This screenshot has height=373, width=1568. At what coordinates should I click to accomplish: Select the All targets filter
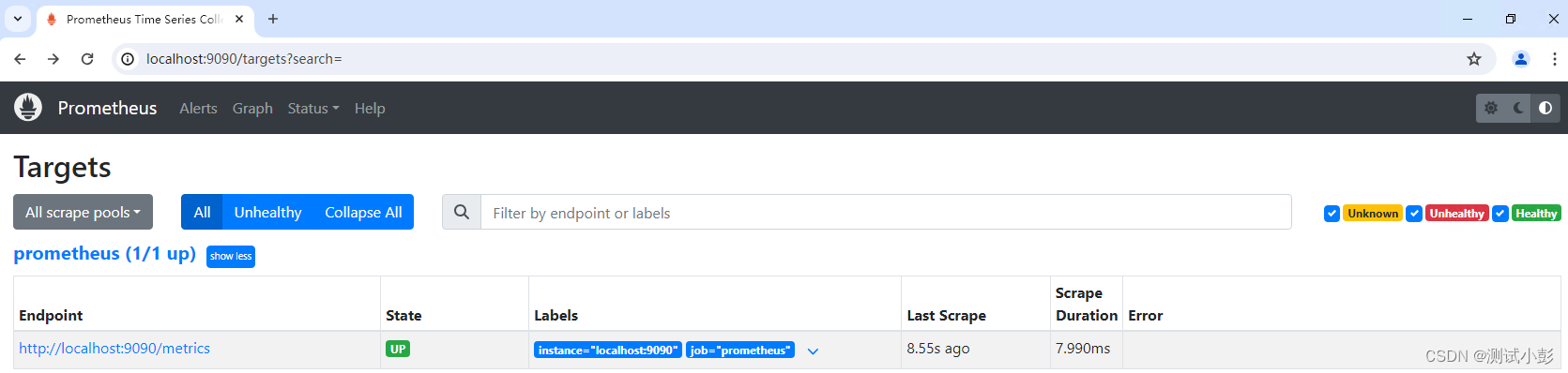pos(202,212)
